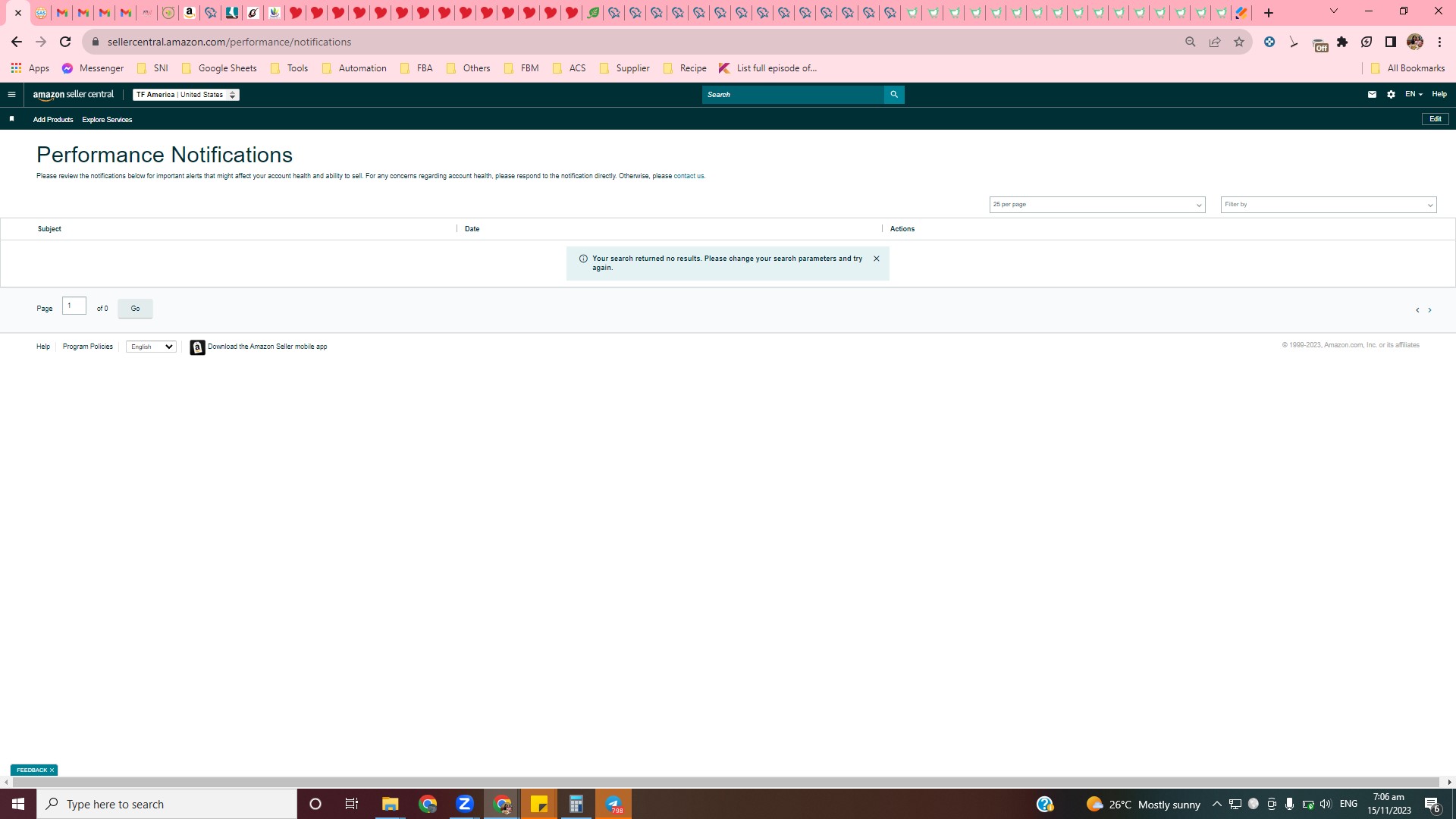Open the Tools bookmark folder
This screenshot has height=819, width=1456.
click(x=289, y=68)
